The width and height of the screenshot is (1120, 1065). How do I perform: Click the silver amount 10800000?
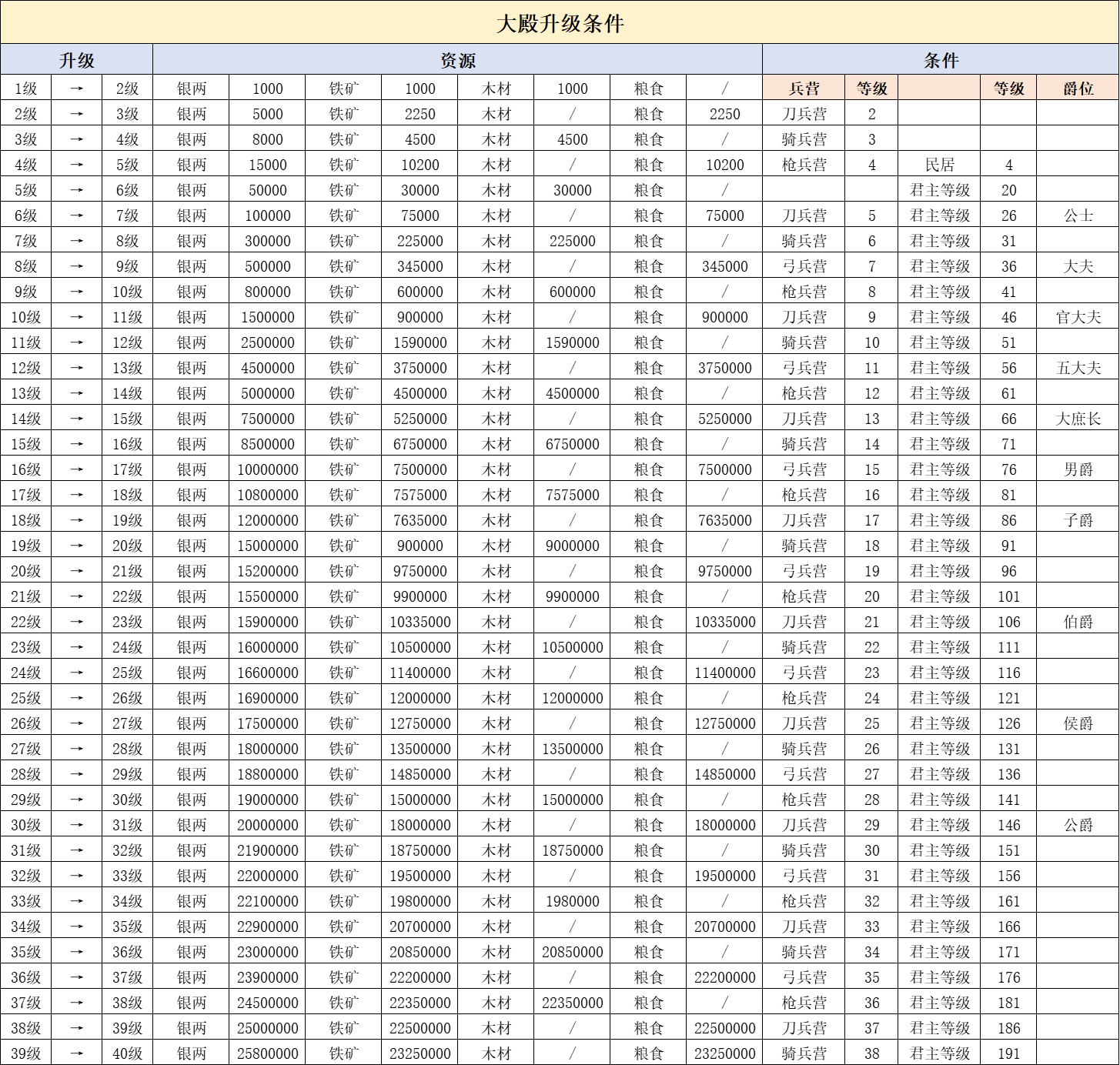(267, 495)
